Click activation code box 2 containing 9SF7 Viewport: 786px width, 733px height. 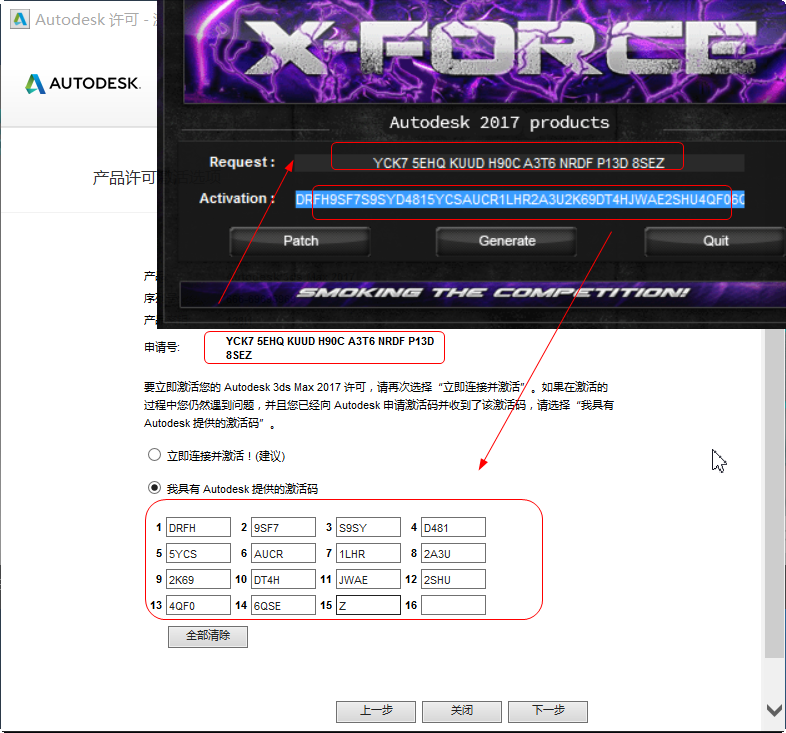point(283,527)
